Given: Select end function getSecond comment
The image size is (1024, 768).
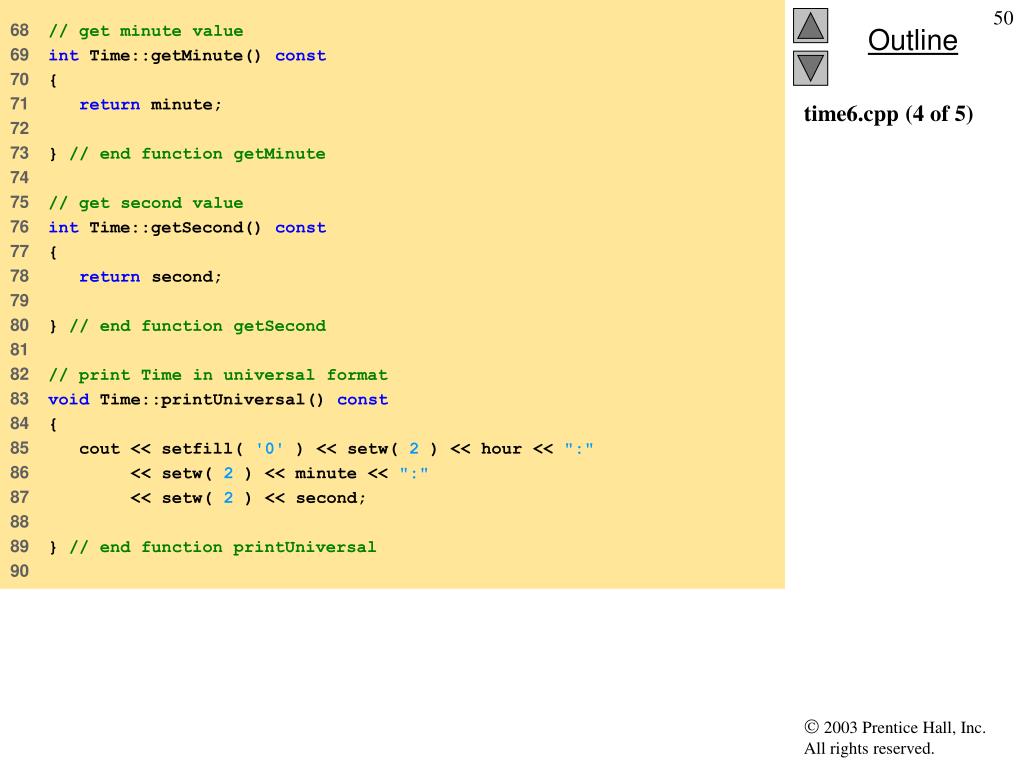Looking at the screenshot, I should coord(197,326).
